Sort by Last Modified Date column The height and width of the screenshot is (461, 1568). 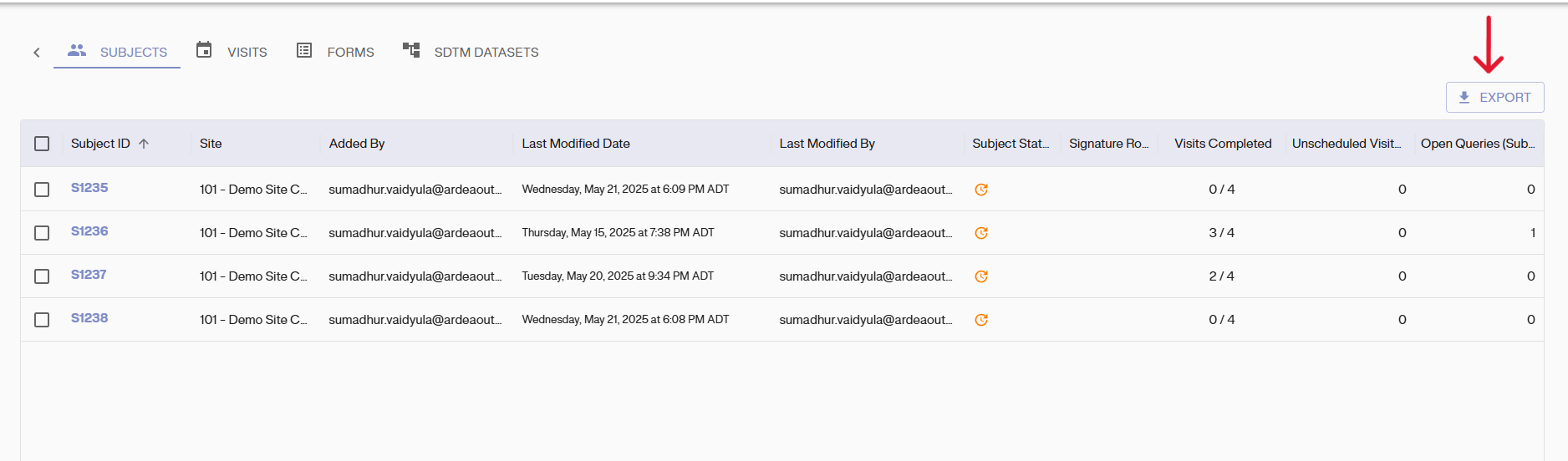click(x=576, y=144)
